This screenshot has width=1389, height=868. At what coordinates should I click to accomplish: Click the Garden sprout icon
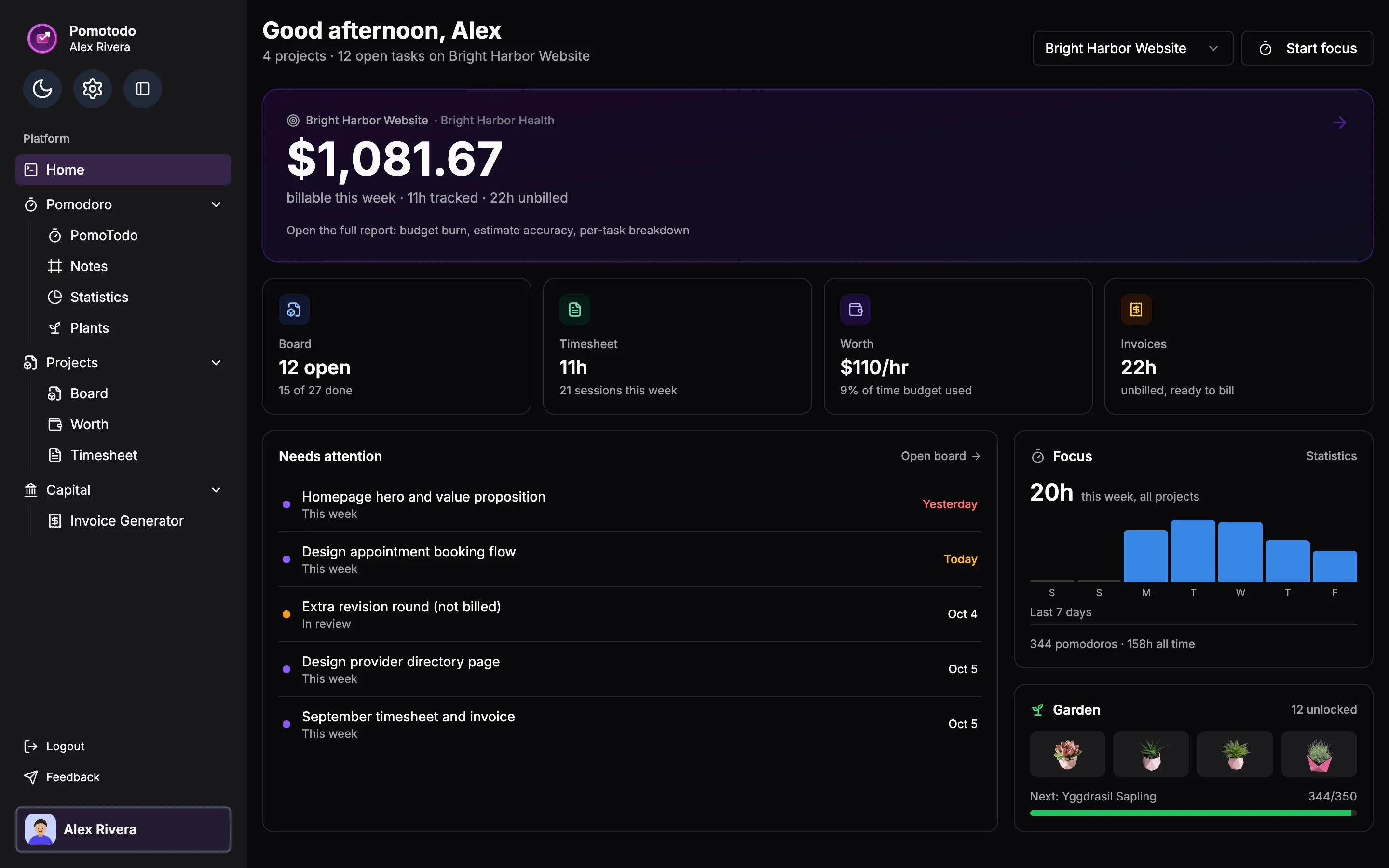pyautogui.click(x=1037, y=710)
